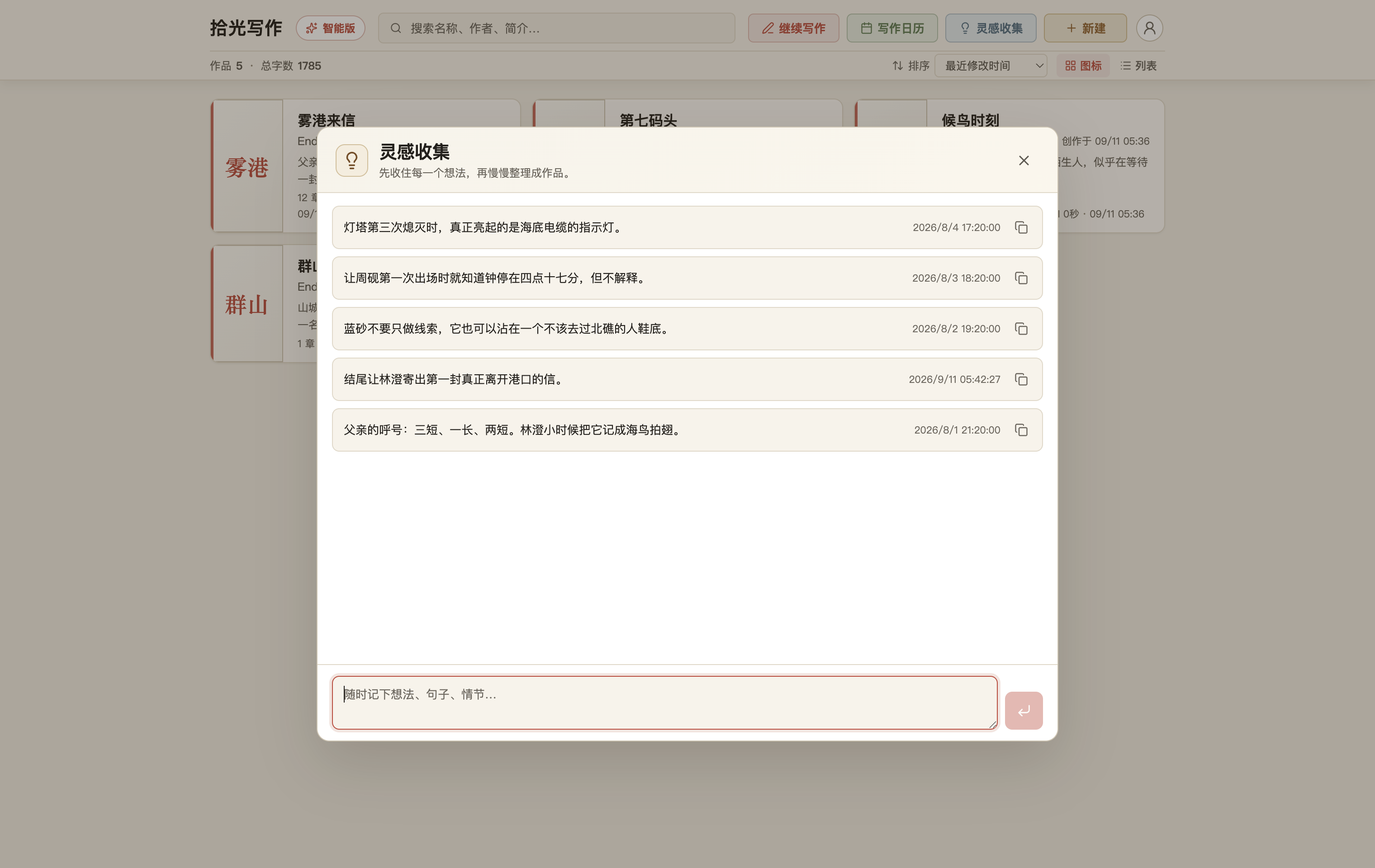Copy the idea dated 2026/9/11 05:42:27
This screenshot has height=868, width=1375.
1021,379
